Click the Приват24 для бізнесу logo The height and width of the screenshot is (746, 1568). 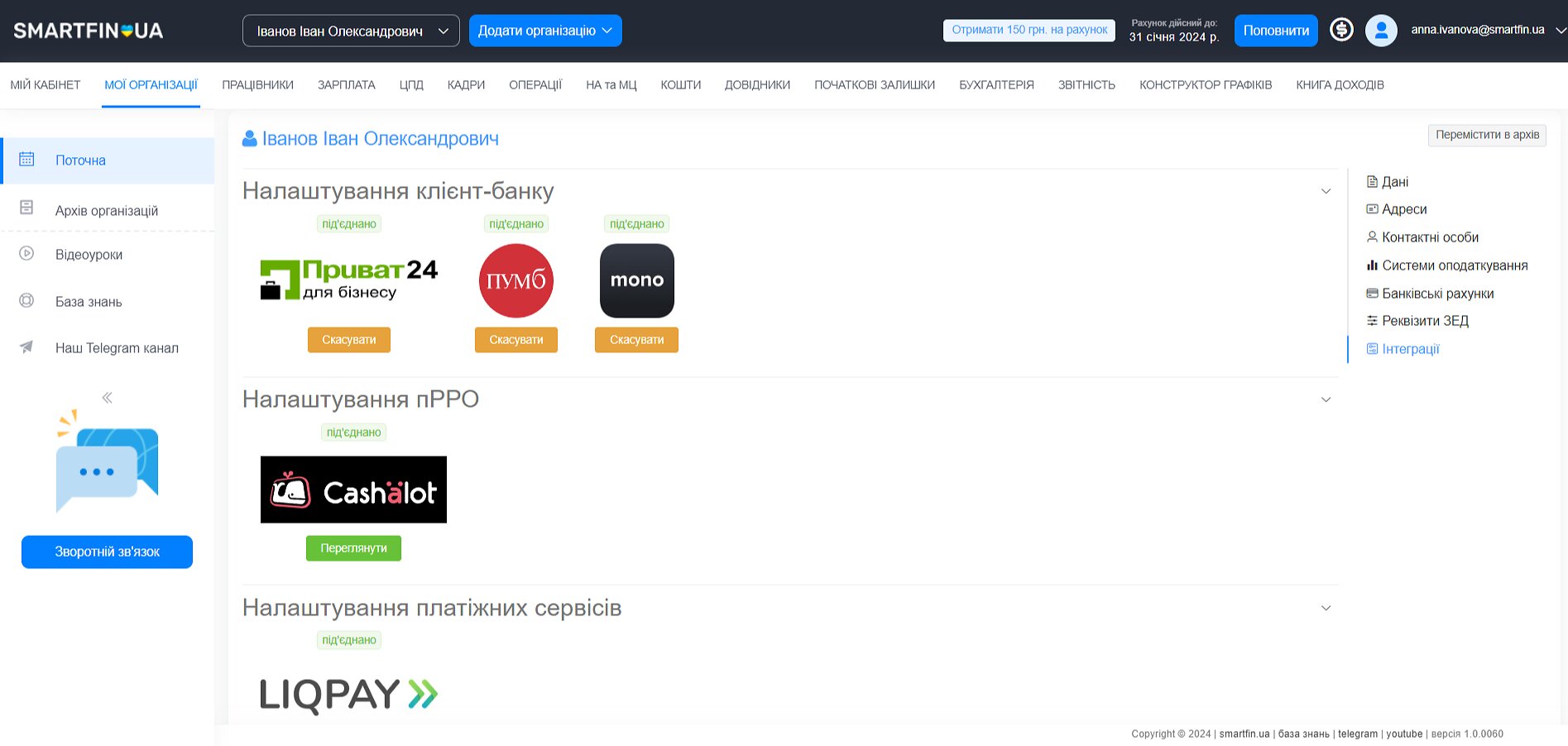click(x=349, y=280)
